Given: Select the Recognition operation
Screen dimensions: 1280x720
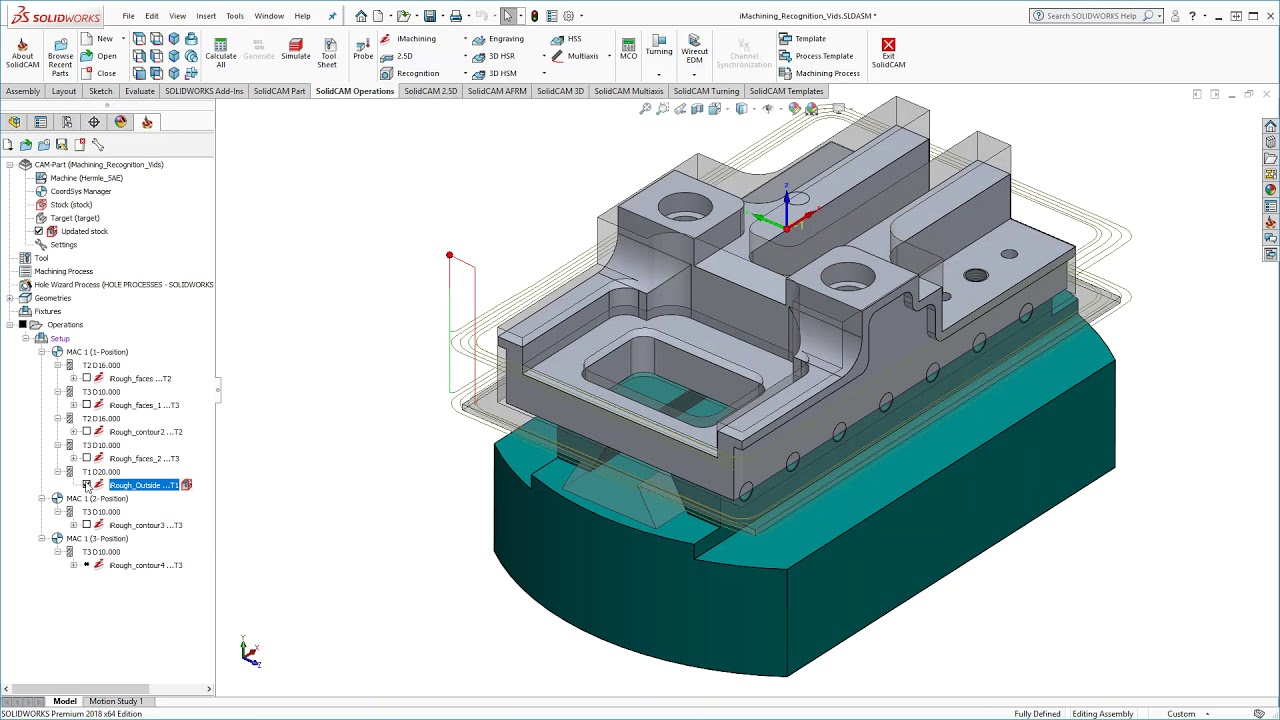Looking at the screenshot, I should click(x=409, y=73).
